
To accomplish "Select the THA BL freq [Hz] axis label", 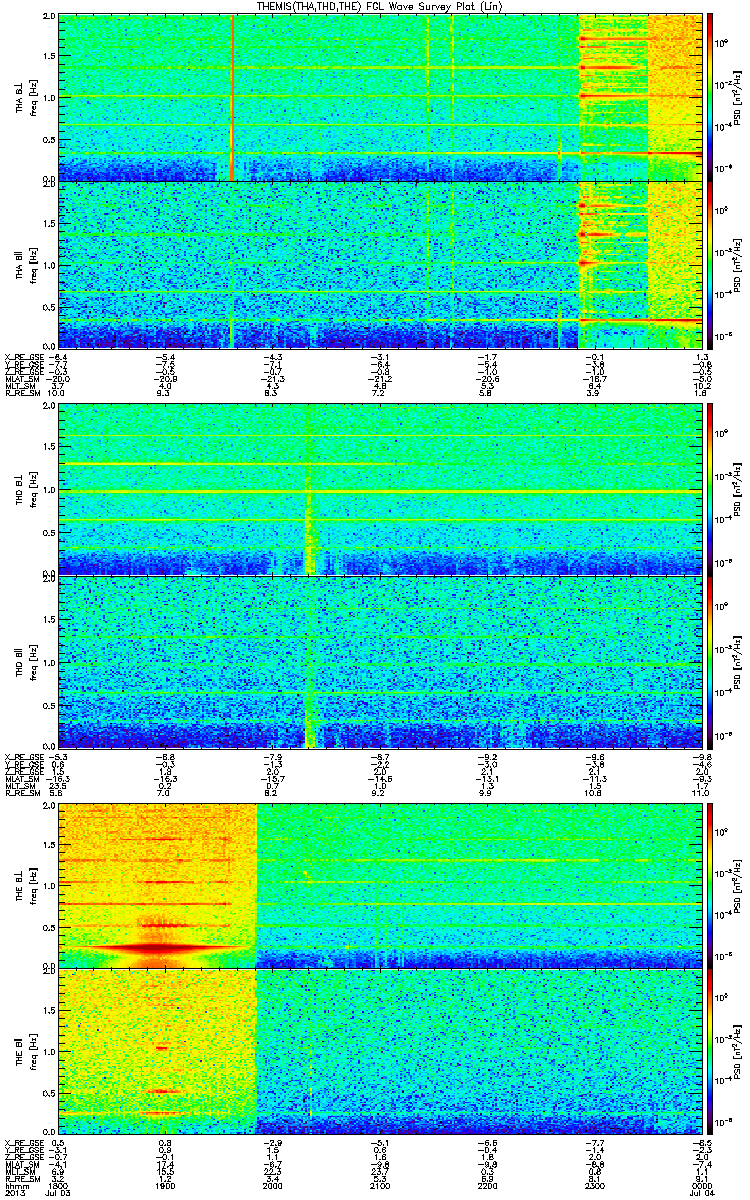I will tap(24, 97).
